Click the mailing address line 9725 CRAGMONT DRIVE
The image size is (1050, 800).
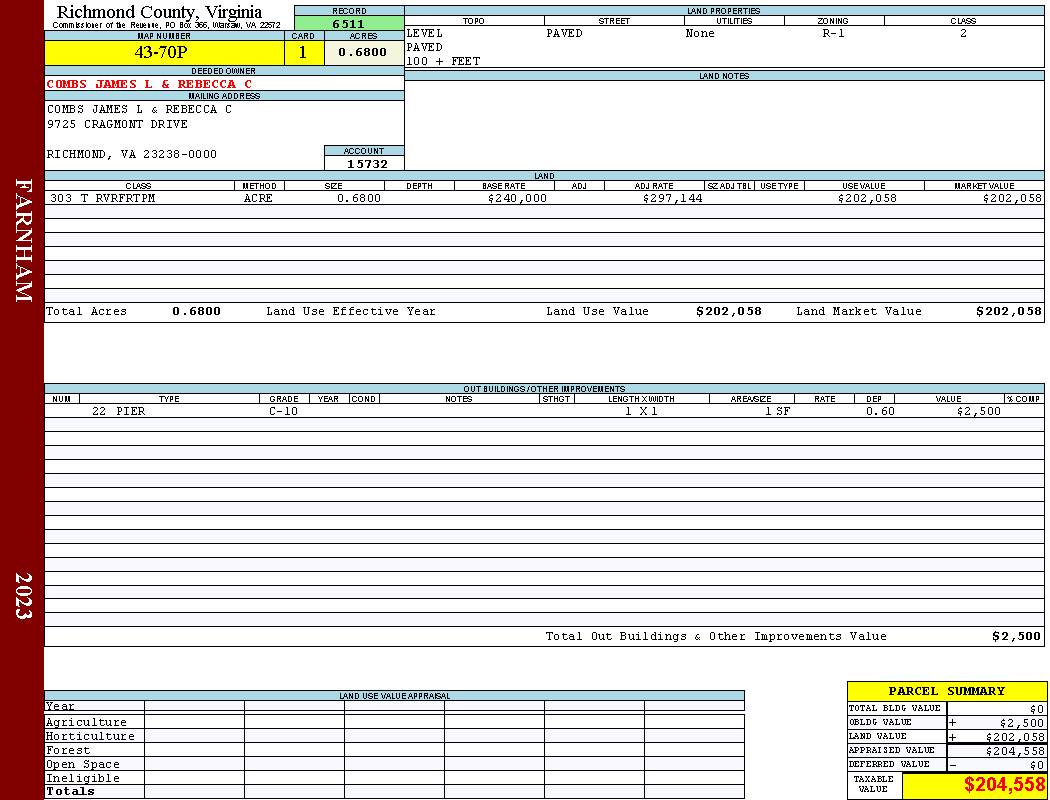tap(117, 125)
